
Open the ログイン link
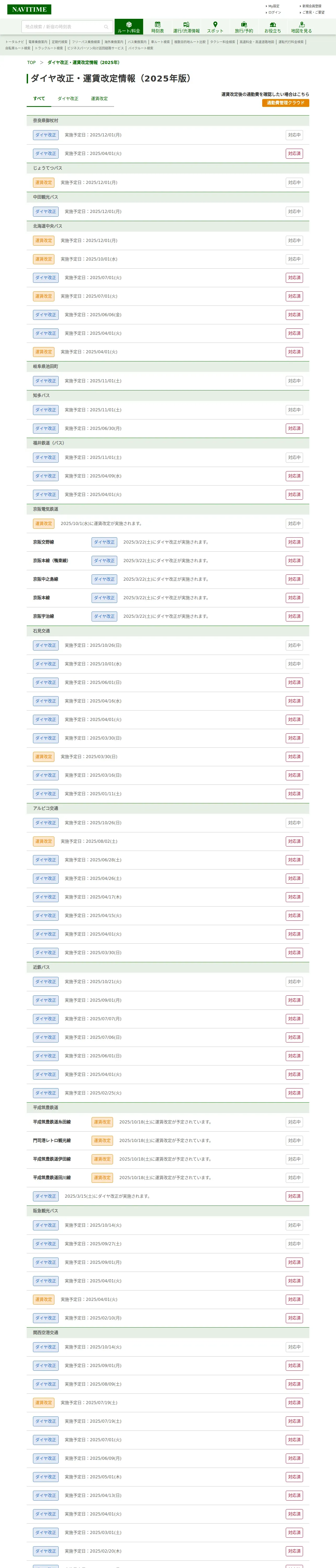pos(275,12)
